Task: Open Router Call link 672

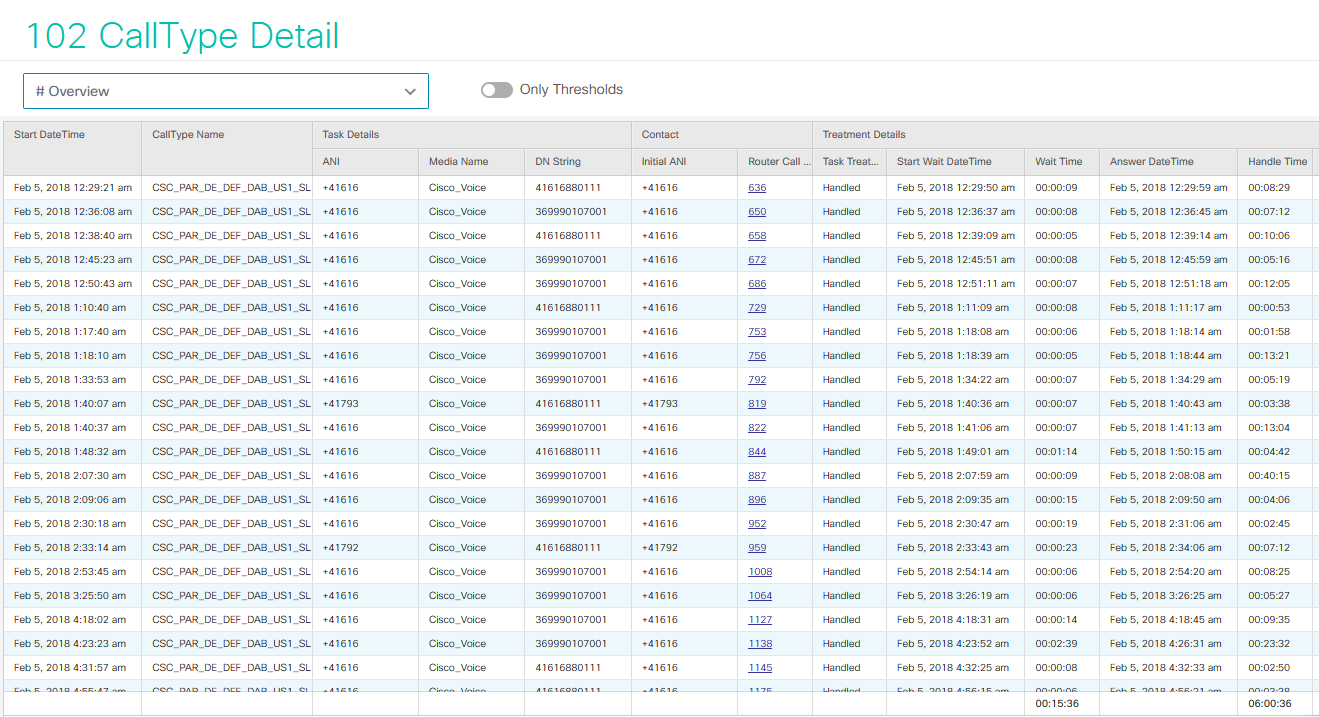Action: point(757,260)
